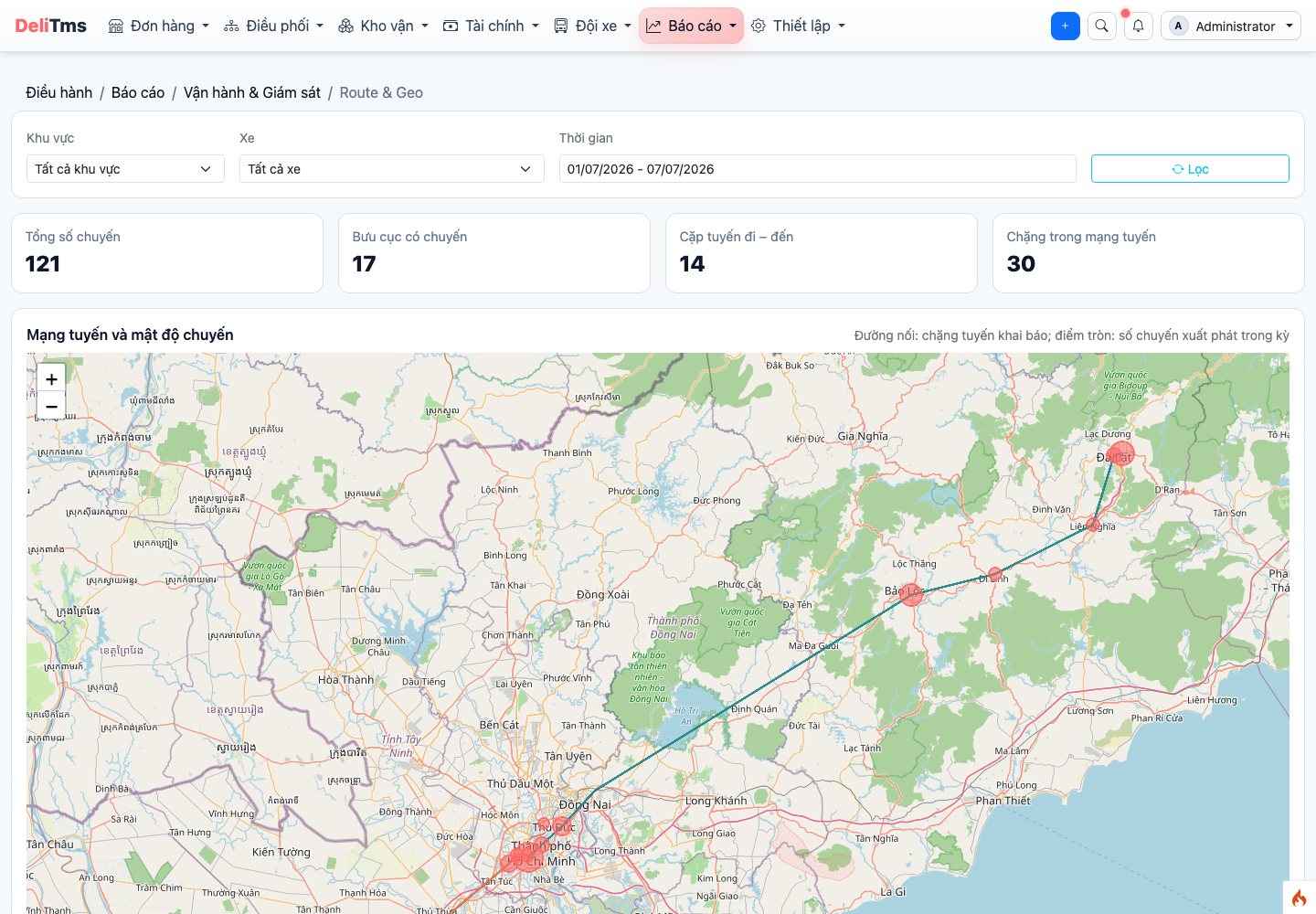Open the Điều phối menu
Screen dimensions: 1316x914
[273, 26]
